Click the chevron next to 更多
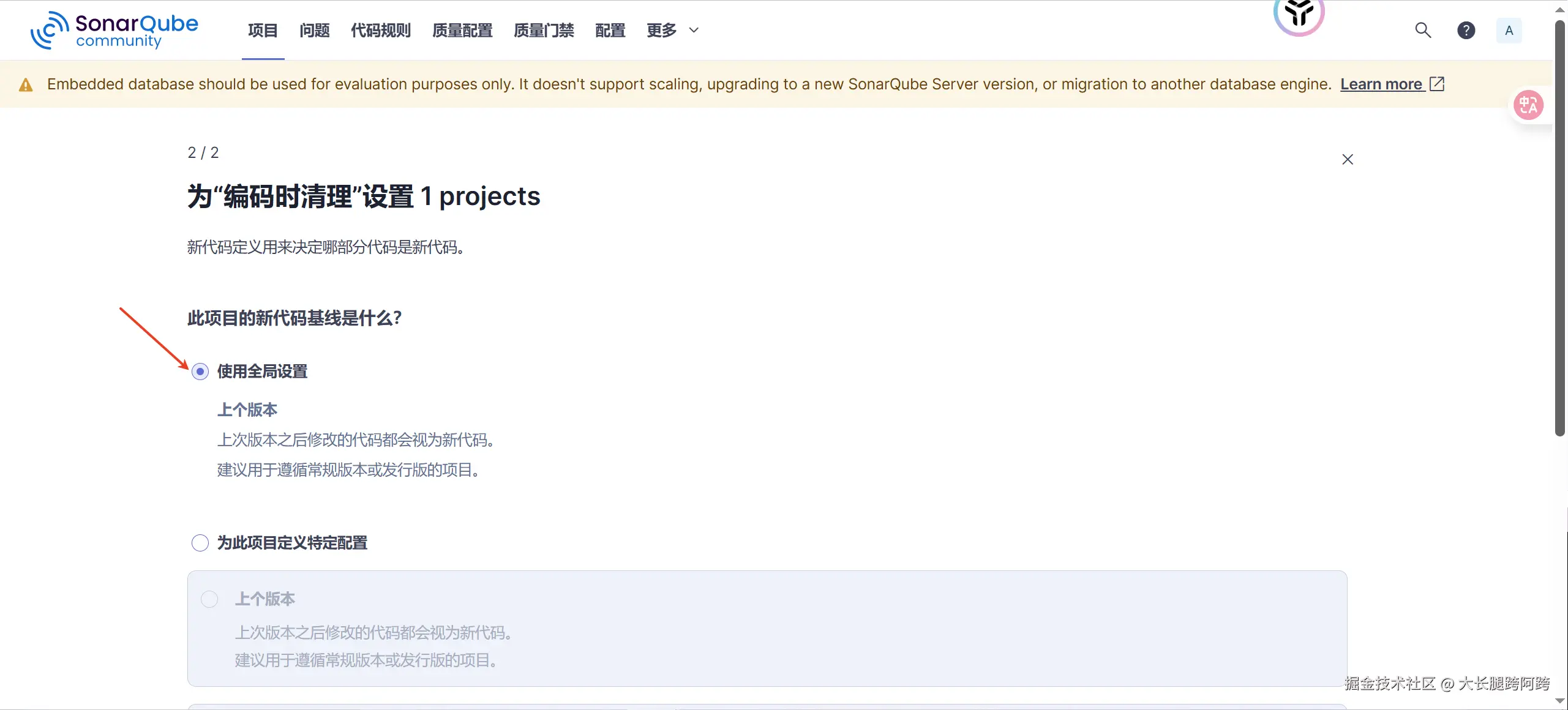This screenshot has width=1568, height=710. [694, 30]
